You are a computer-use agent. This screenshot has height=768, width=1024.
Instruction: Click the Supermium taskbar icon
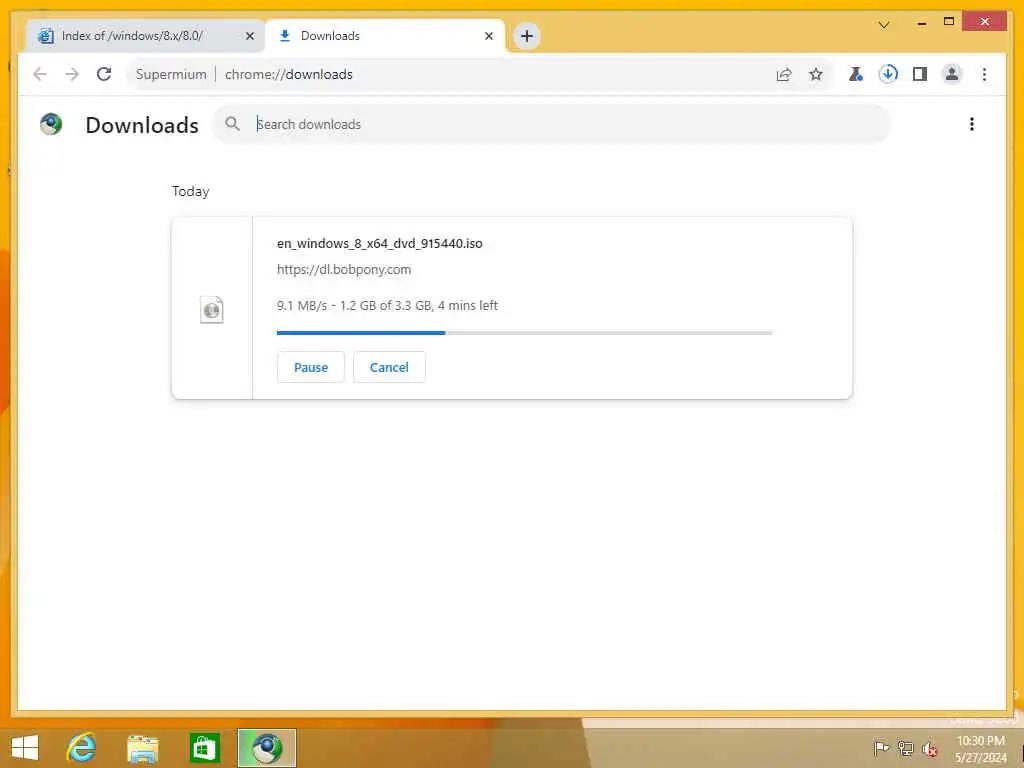(266, 748)
